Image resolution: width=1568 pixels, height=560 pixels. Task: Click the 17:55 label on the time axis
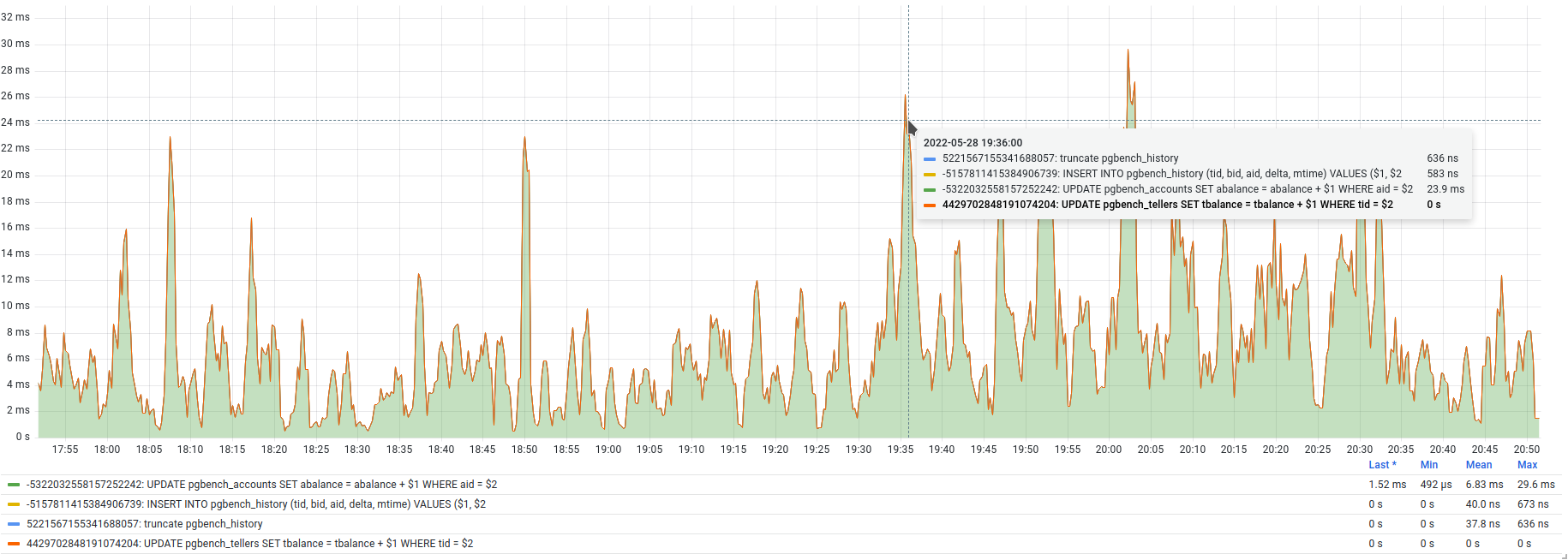[x=65, y=450]
